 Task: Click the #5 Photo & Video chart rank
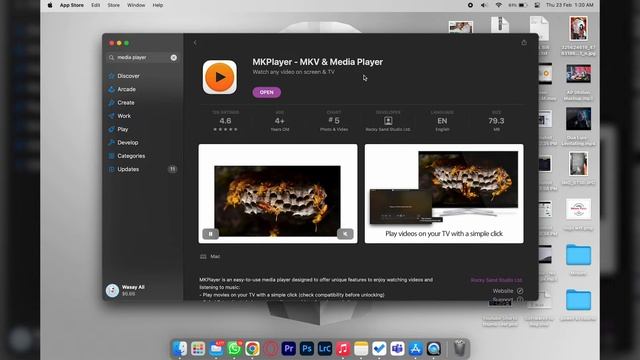pos(334,121)
